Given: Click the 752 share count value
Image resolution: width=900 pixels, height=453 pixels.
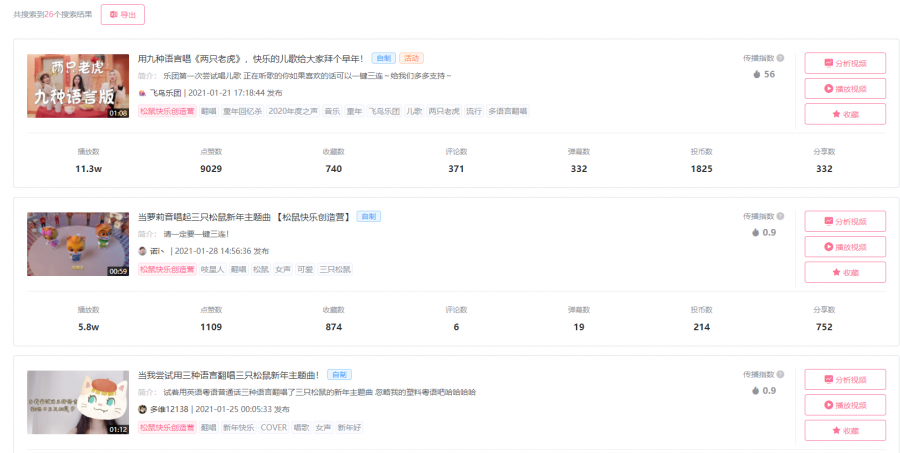Looking at the screenshot, I should 824,327.
